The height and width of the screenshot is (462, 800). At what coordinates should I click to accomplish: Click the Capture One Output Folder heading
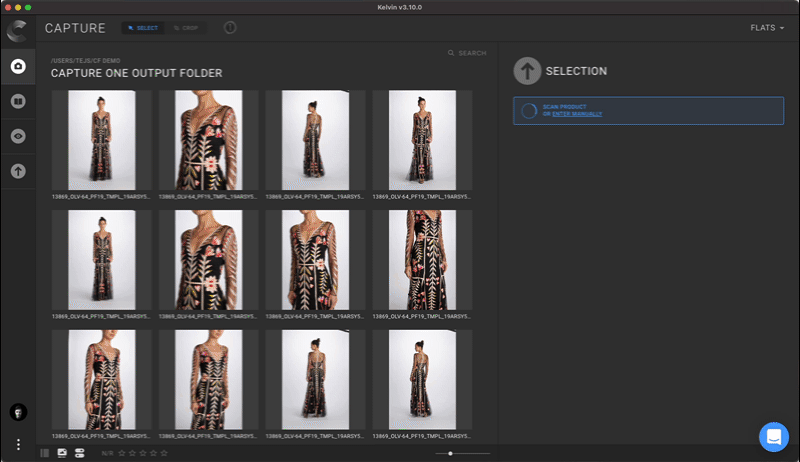click(137, 73)
